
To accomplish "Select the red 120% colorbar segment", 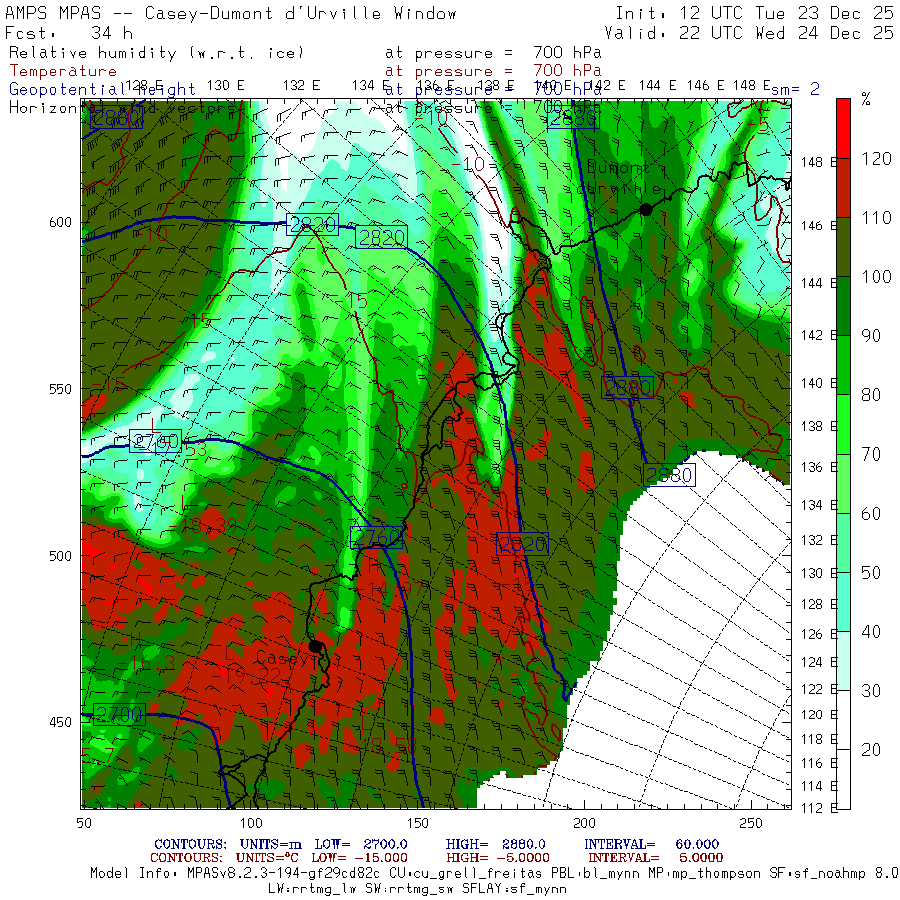I will click(843, 128).
